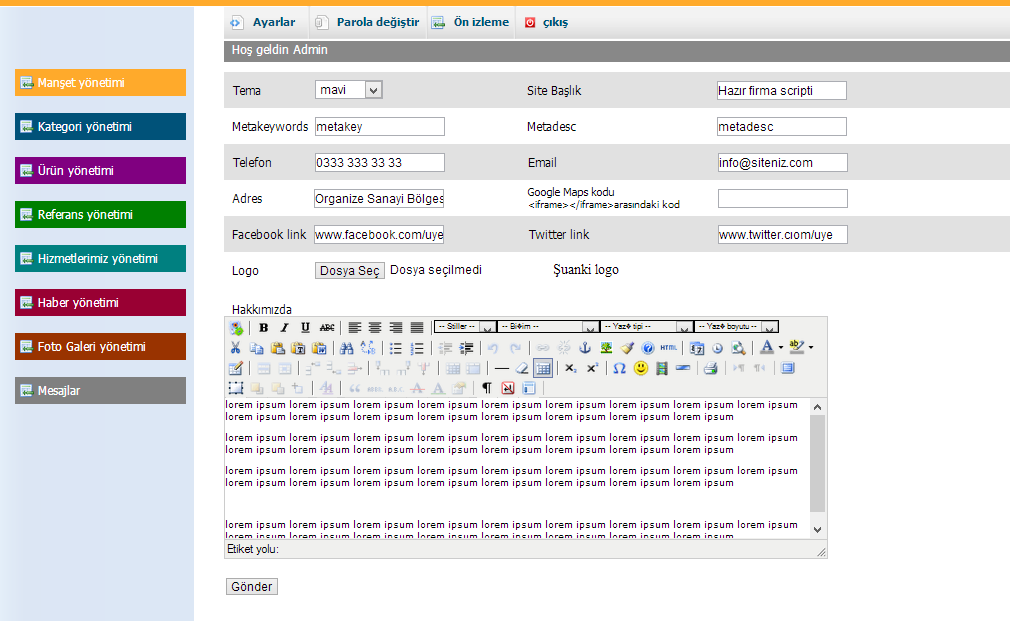This screenshot has width=1010, height=621.
Task: Open the Tema dropdown showing mavi
Action: coord(349,90)
